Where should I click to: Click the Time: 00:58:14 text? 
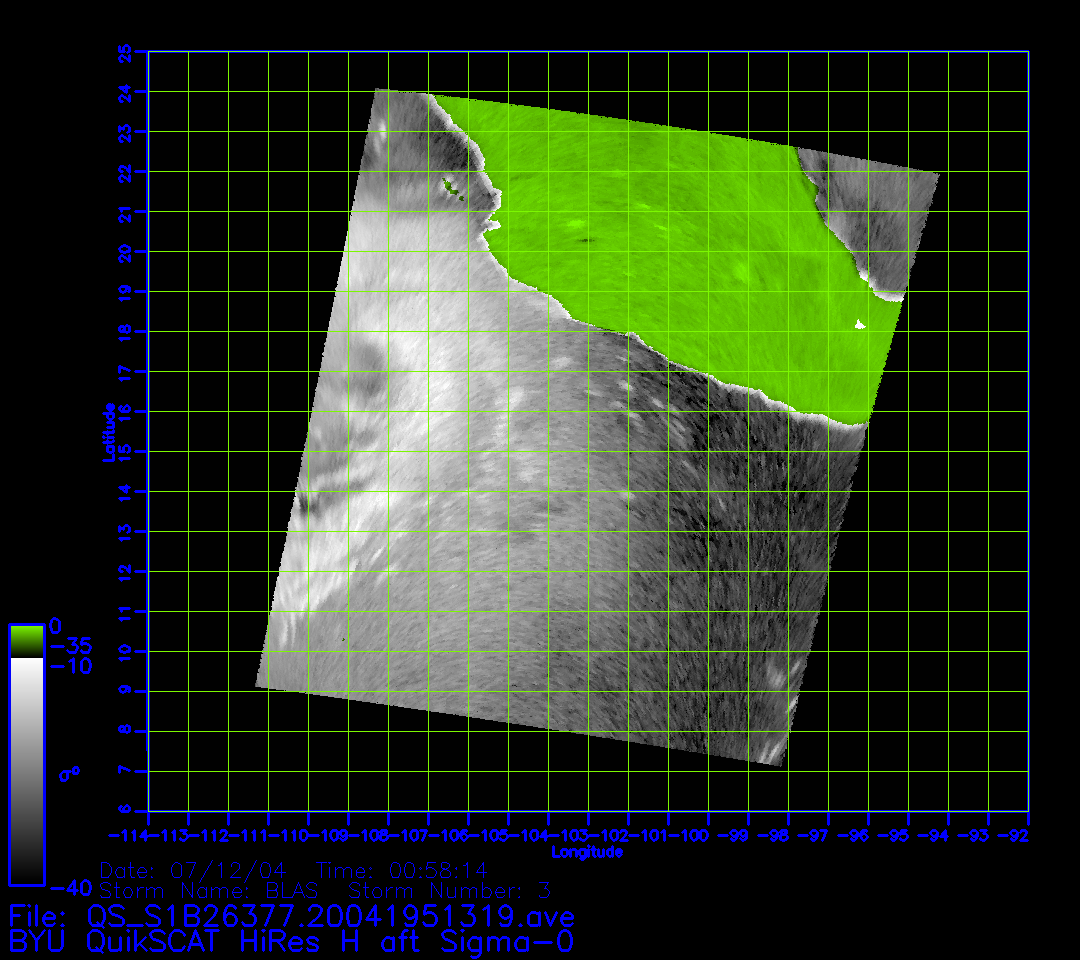[402, 870]
